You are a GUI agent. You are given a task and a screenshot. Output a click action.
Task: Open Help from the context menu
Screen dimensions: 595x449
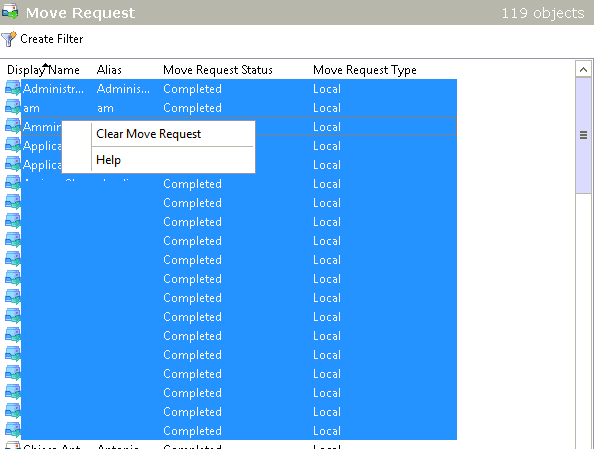[108, 160]
